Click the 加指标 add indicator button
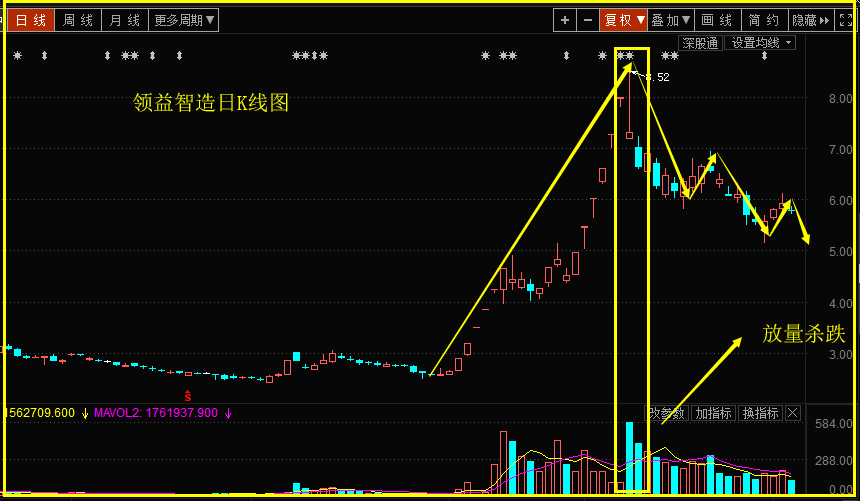 [713, 413]
